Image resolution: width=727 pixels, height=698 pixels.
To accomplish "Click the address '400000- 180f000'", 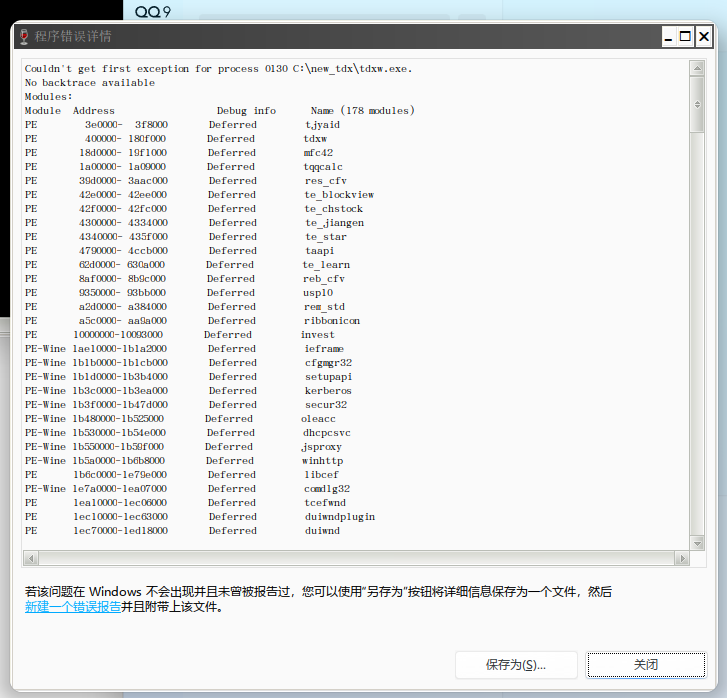I will click(125, 139).
